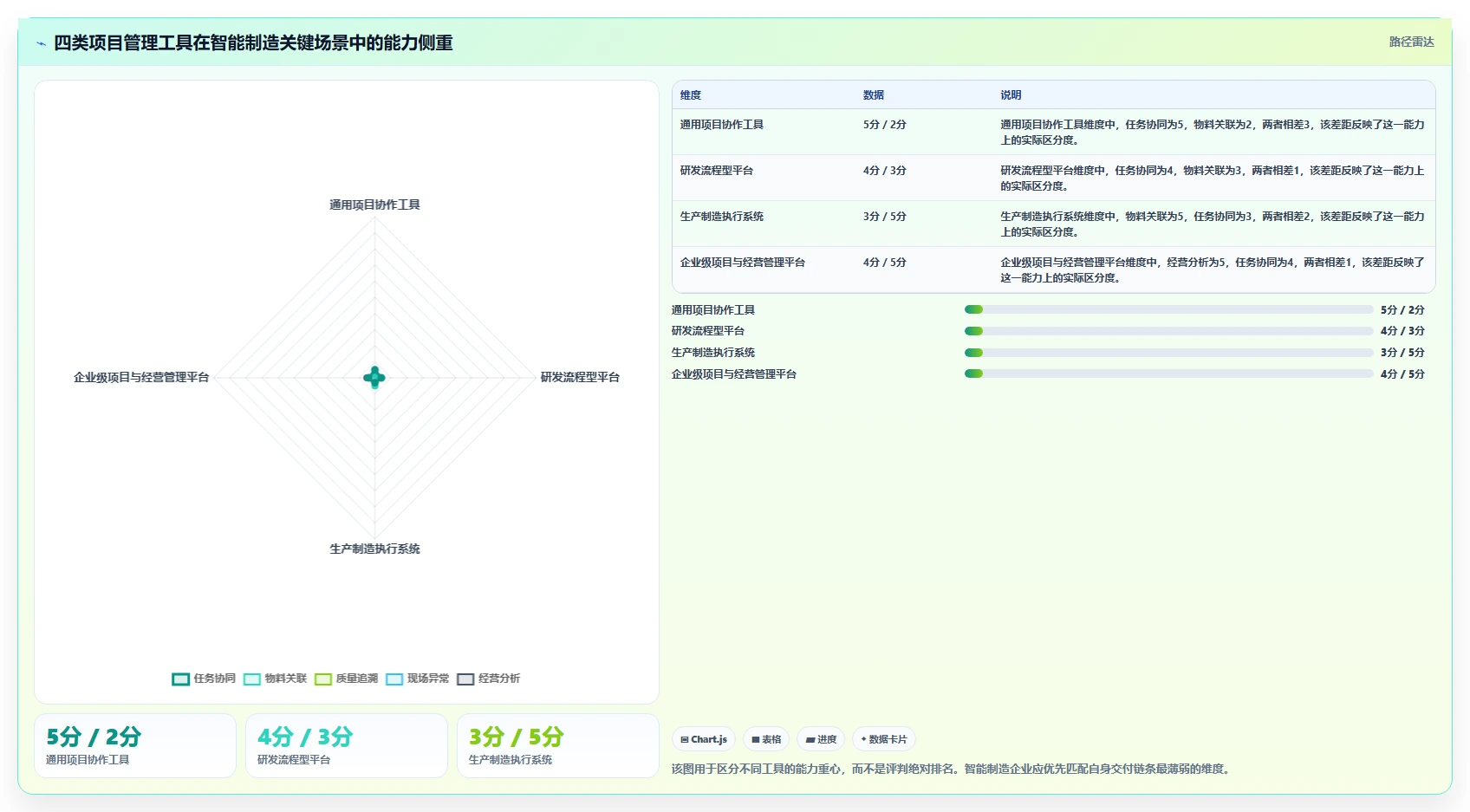
Task: Click the 4分 / 5分 value beside the progress list
Action: 1402,374
